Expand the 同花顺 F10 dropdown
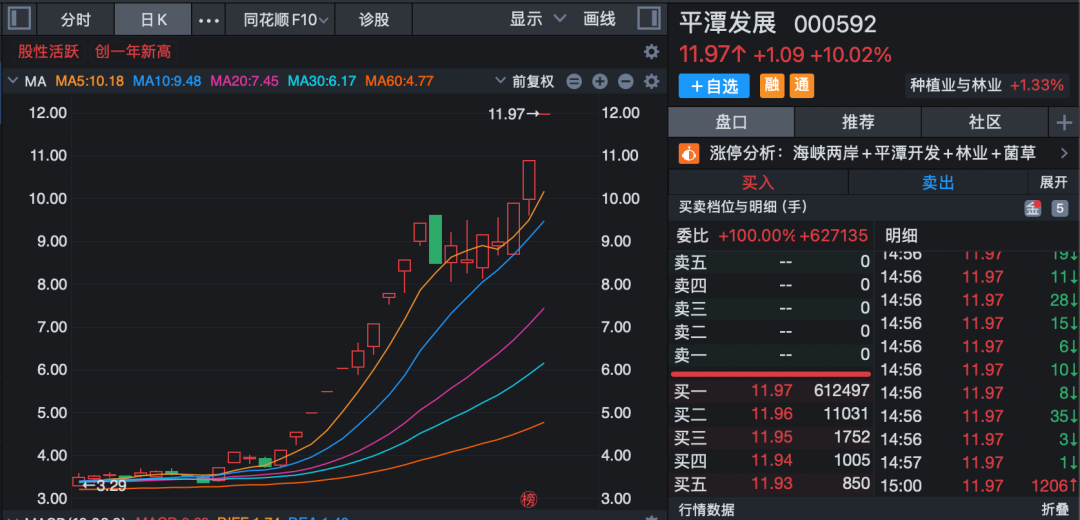 coord(279,19)
